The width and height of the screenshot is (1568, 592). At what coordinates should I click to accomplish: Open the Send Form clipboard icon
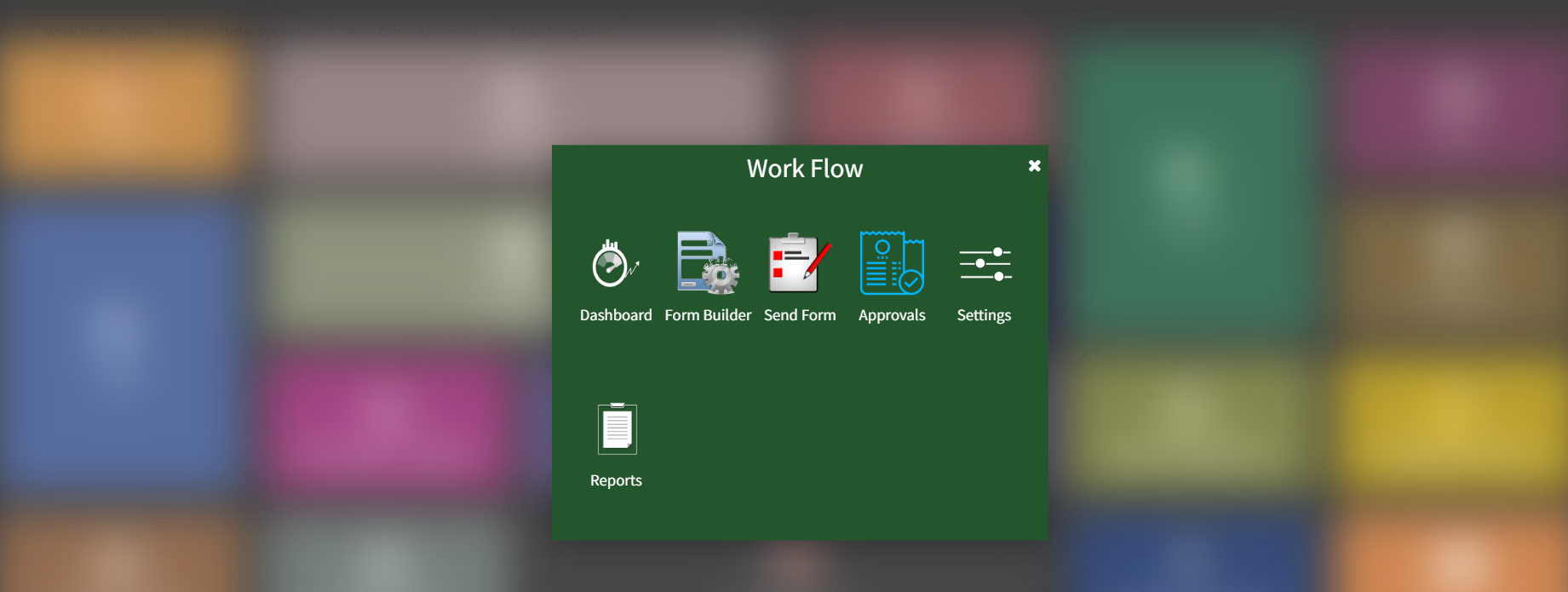pyautogui.click(x=800, y=262)
